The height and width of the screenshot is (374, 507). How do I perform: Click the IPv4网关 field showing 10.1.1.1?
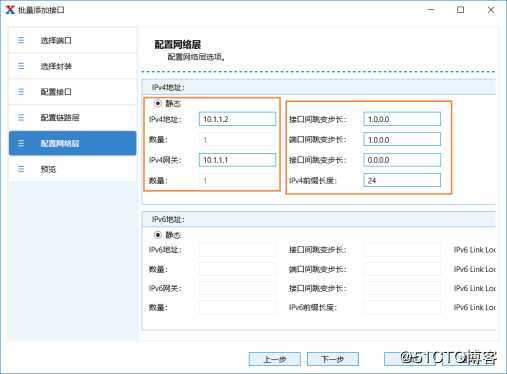(237, 160)
